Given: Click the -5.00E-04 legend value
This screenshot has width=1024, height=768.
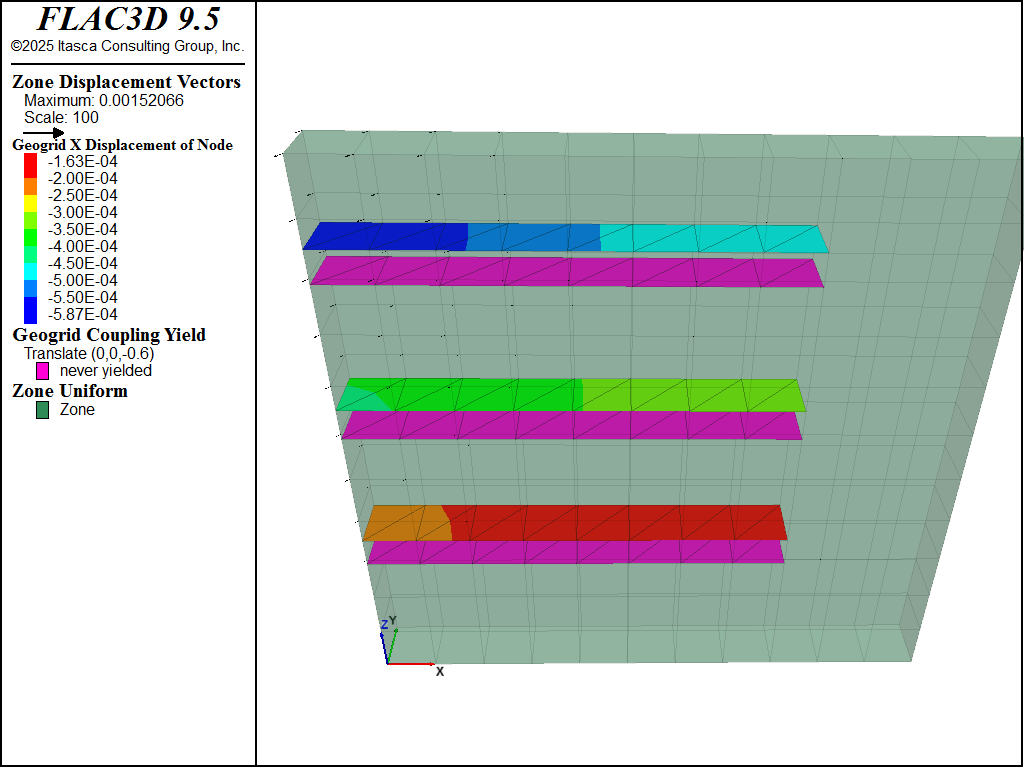Looking at the screenshot, I should (83, 280).
